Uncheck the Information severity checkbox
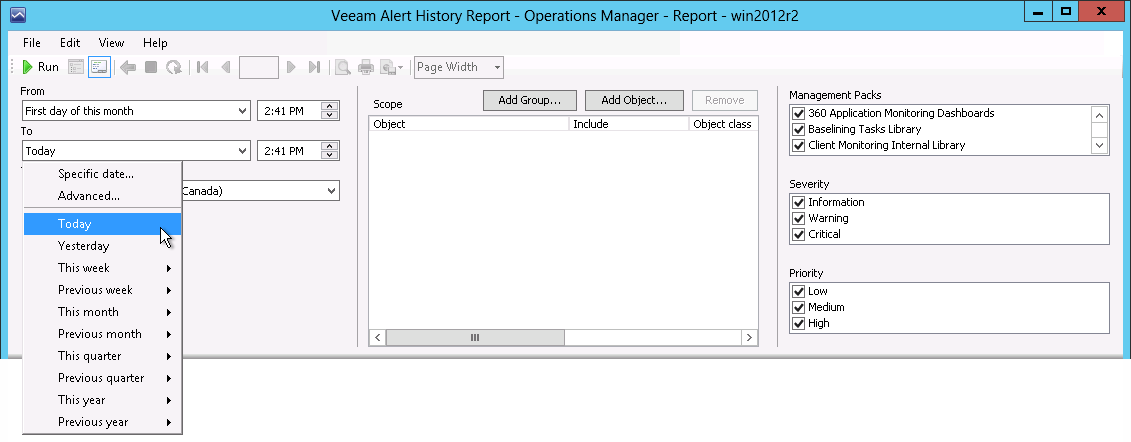 798,202
